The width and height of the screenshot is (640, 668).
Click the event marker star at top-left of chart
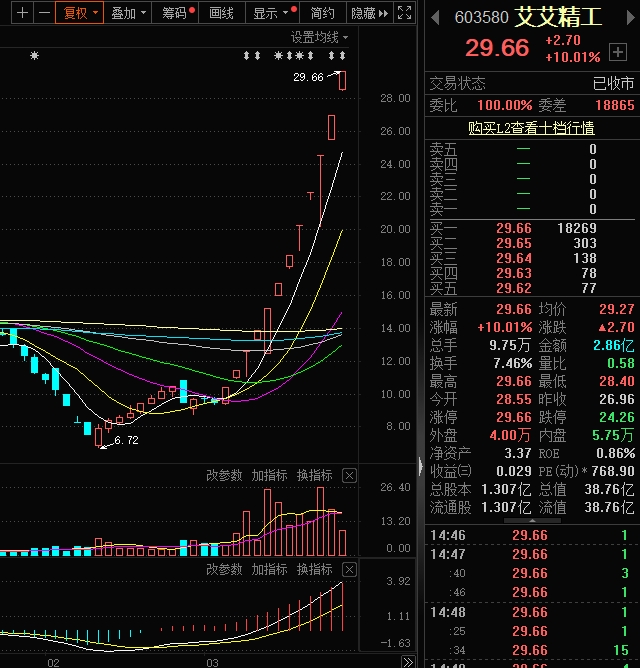coord(34,56)
